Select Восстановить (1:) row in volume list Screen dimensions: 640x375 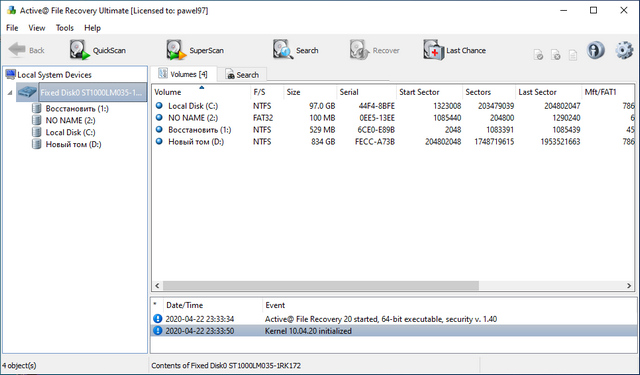(x=393, y=130)
